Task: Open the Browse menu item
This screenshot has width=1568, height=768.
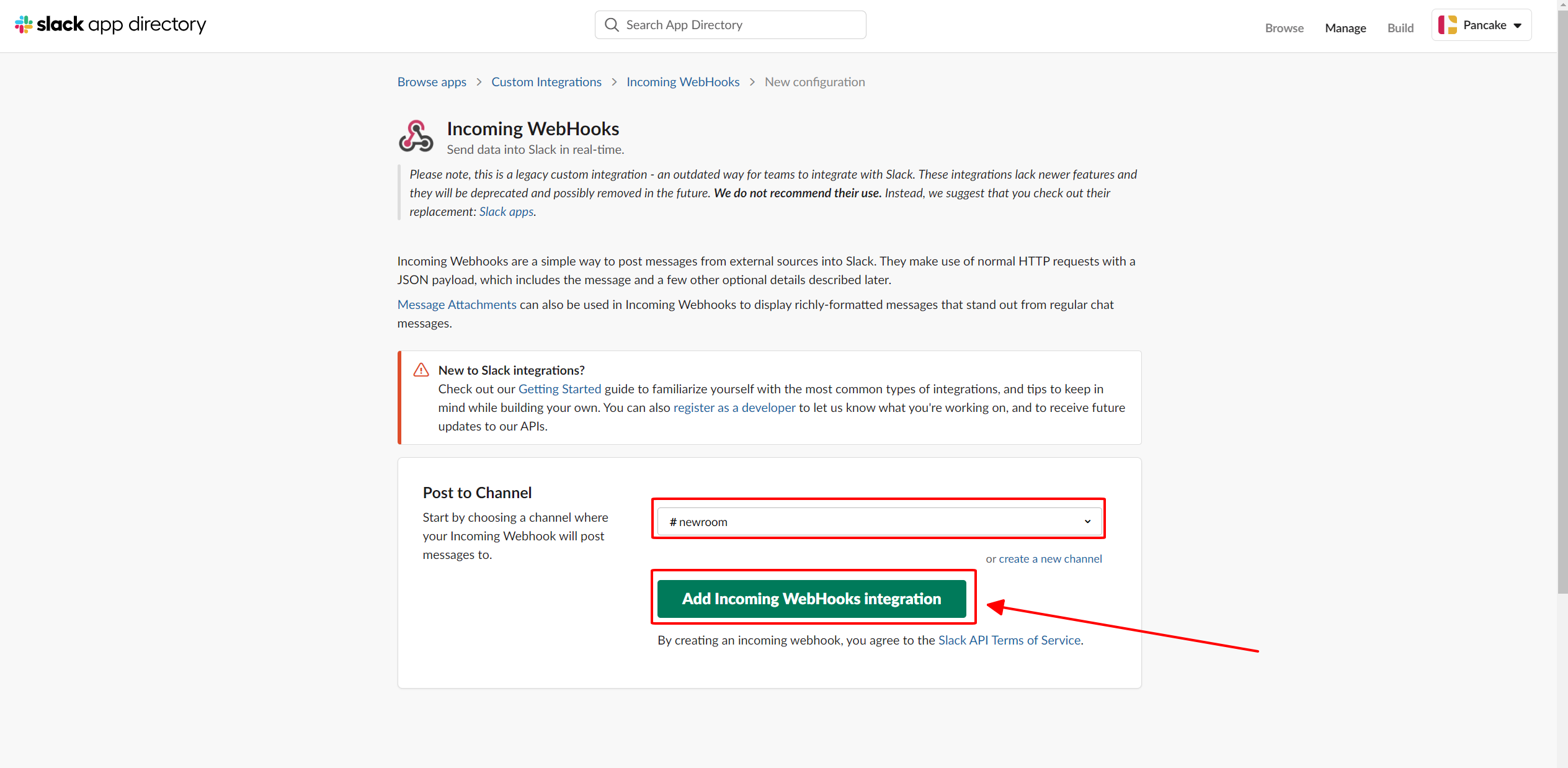Action: (1284, 28)
